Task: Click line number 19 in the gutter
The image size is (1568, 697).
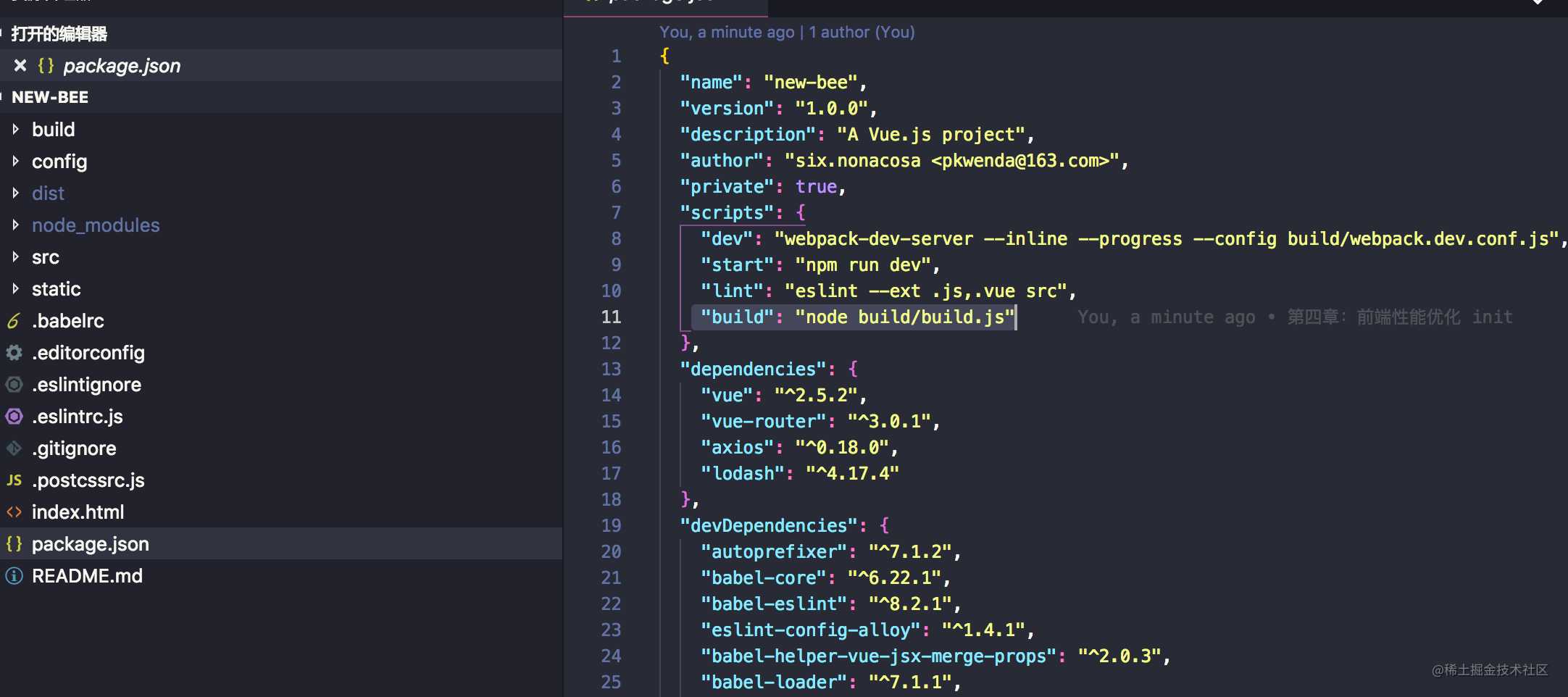Action: [611, 525]
